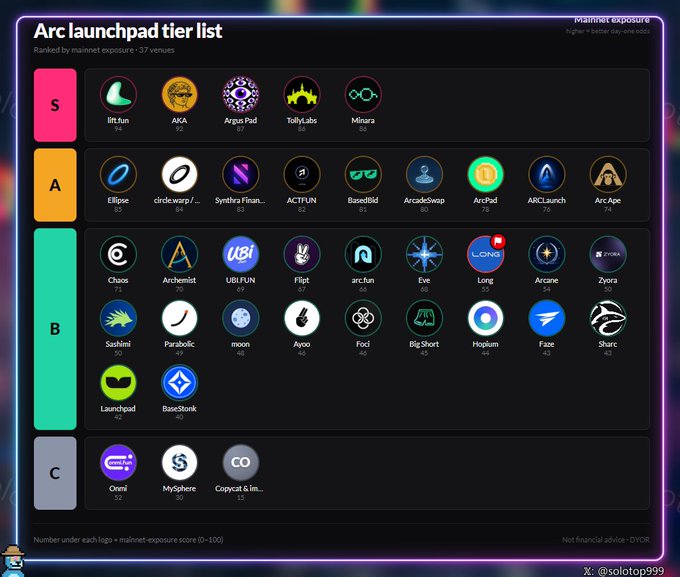Click the 'Synthra Finan...' name label
This screenshot has width=680, height=577.
pyautogui.click(x=240, y=200)
